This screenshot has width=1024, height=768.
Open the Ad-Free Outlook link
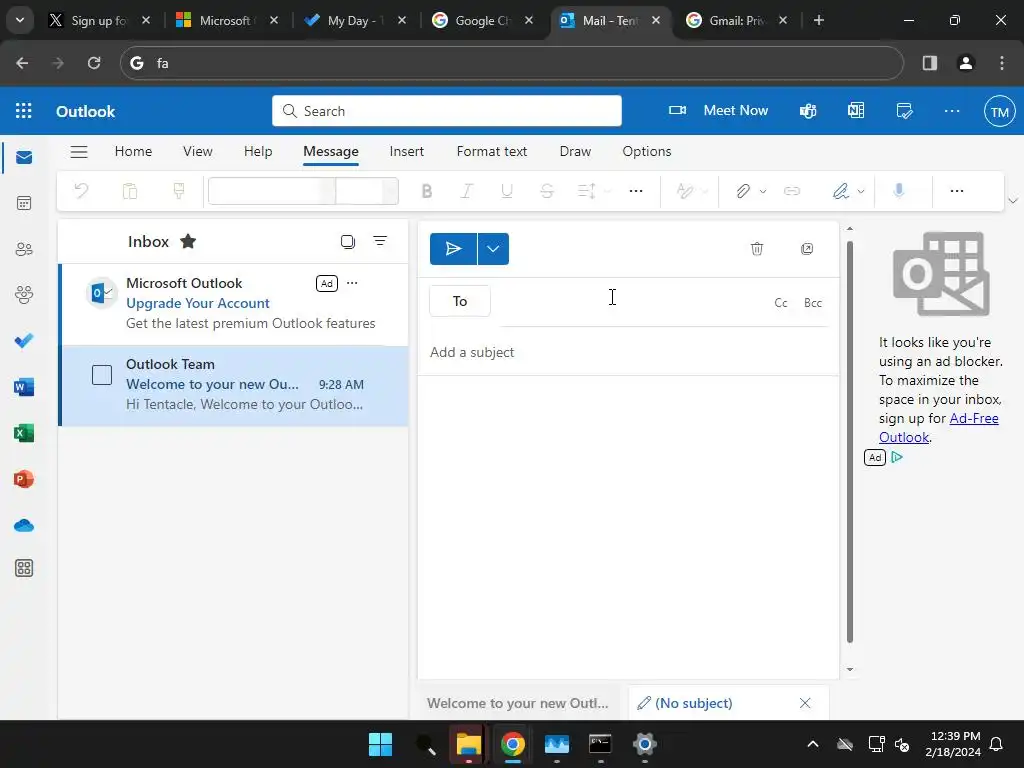(x=938, y=428)
